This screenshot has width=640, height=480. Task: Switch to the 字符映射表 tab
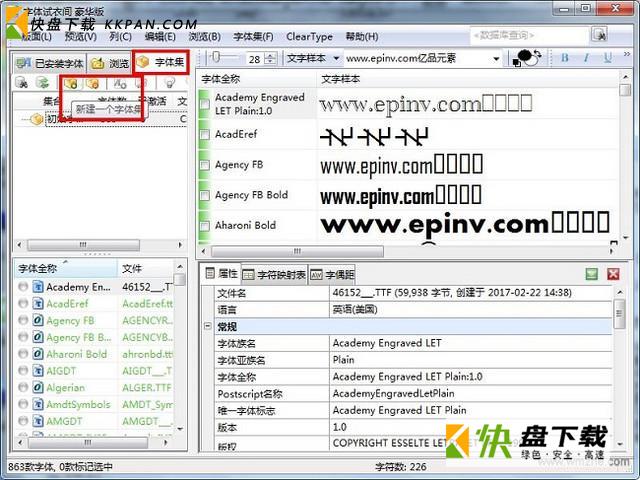274,275
